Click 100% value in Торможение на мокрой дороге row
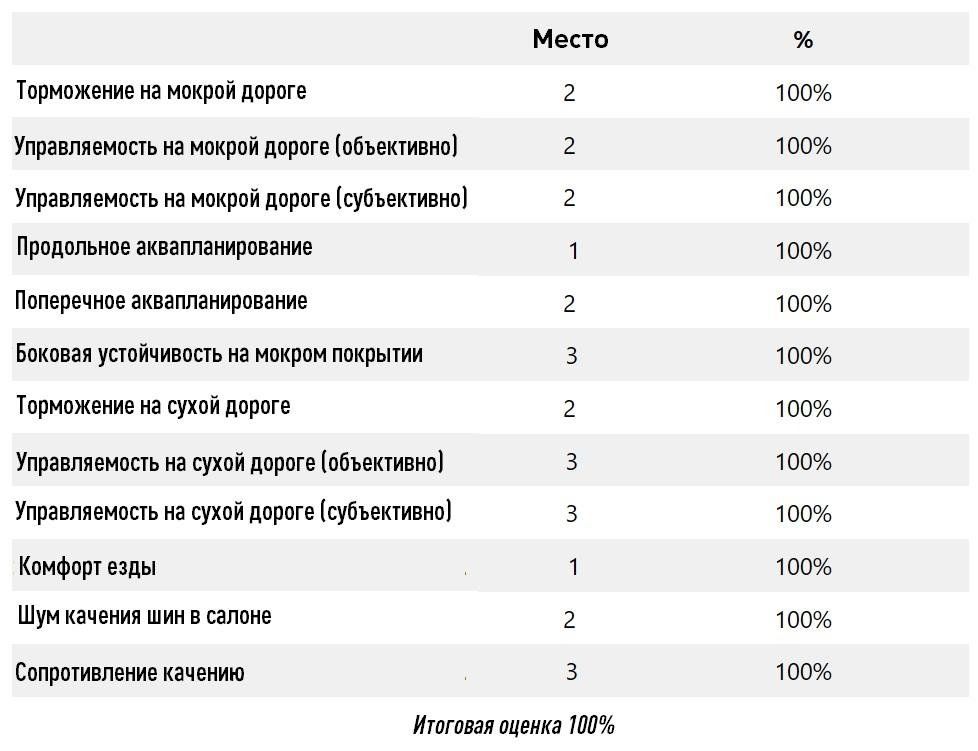This screenshot has width=978, height=751. click(803, 93)
